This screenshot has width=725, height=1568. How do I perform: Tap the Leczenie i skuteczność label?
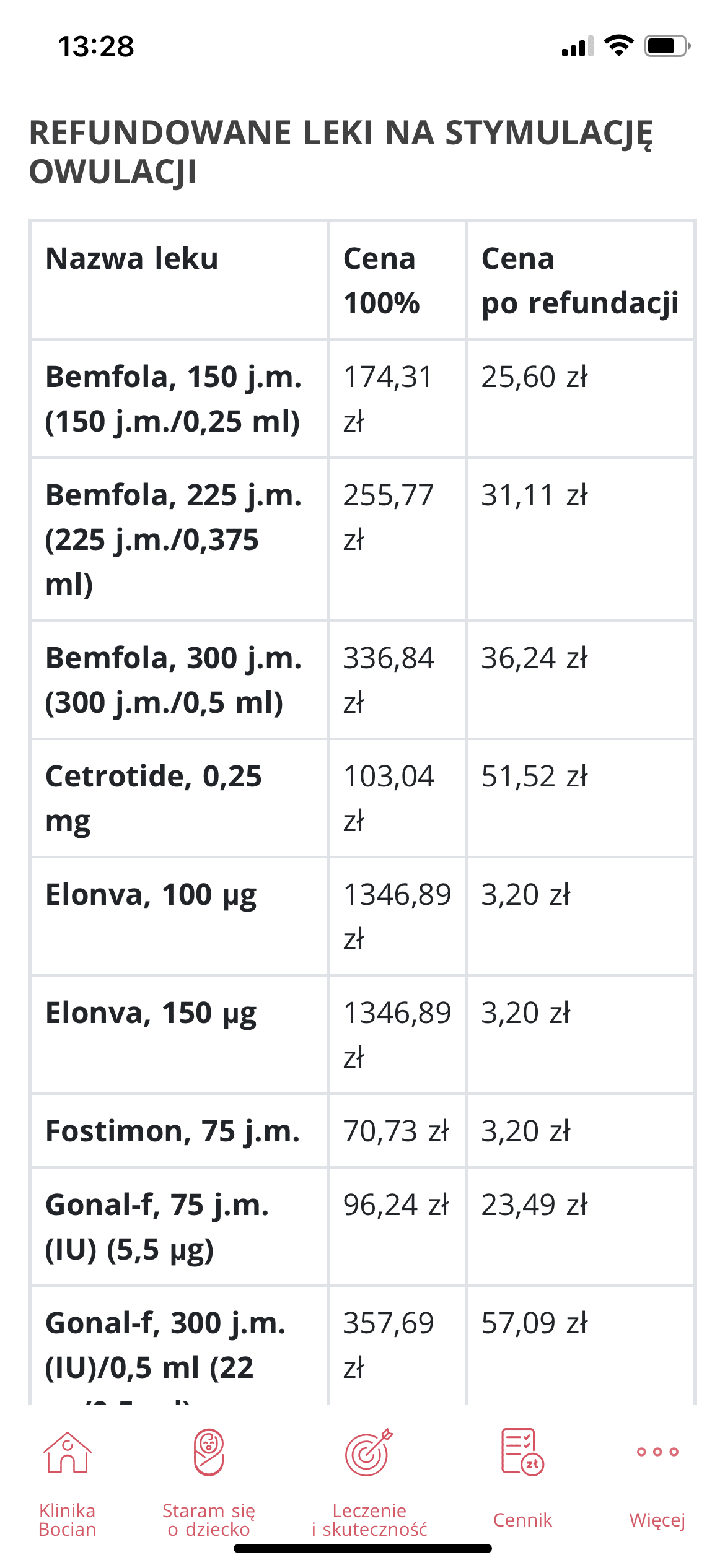(369, 1520)
